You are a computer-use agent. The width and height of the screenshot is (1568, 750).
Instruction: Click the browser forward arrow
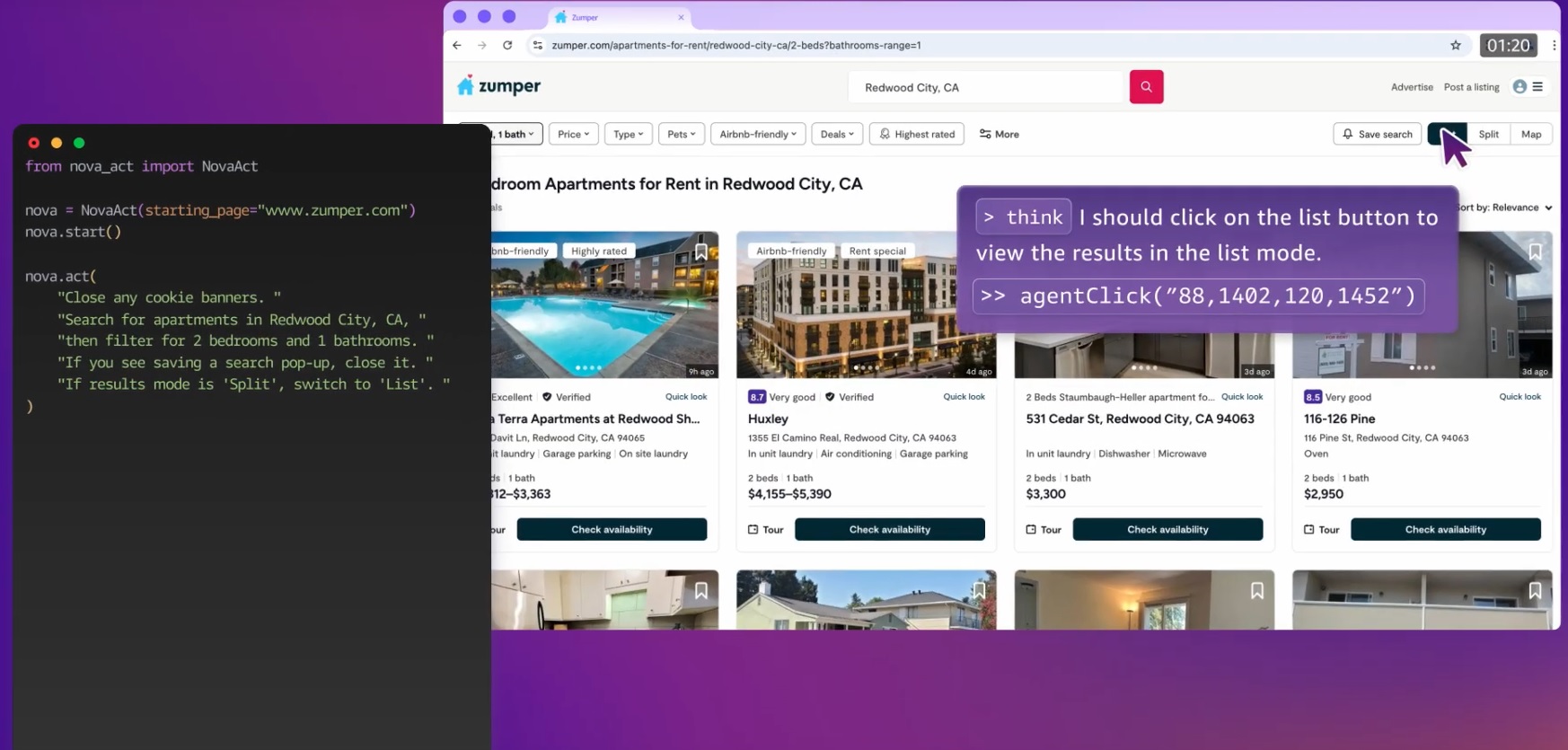(482, 45)
